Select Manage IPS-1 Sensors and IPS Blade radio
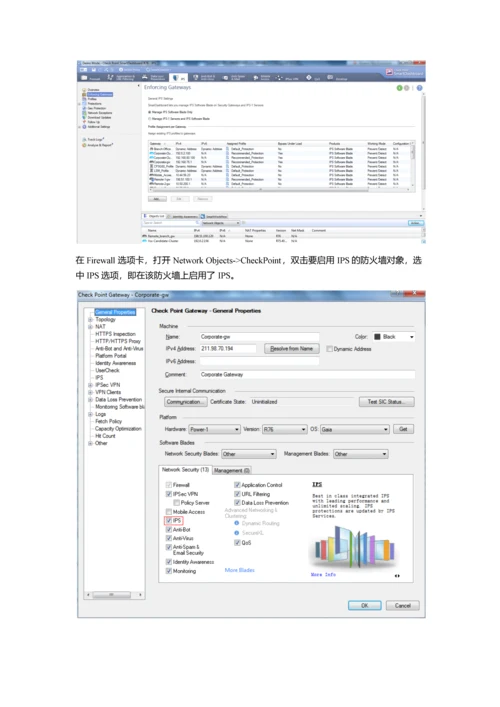 [x=150, y=119]
